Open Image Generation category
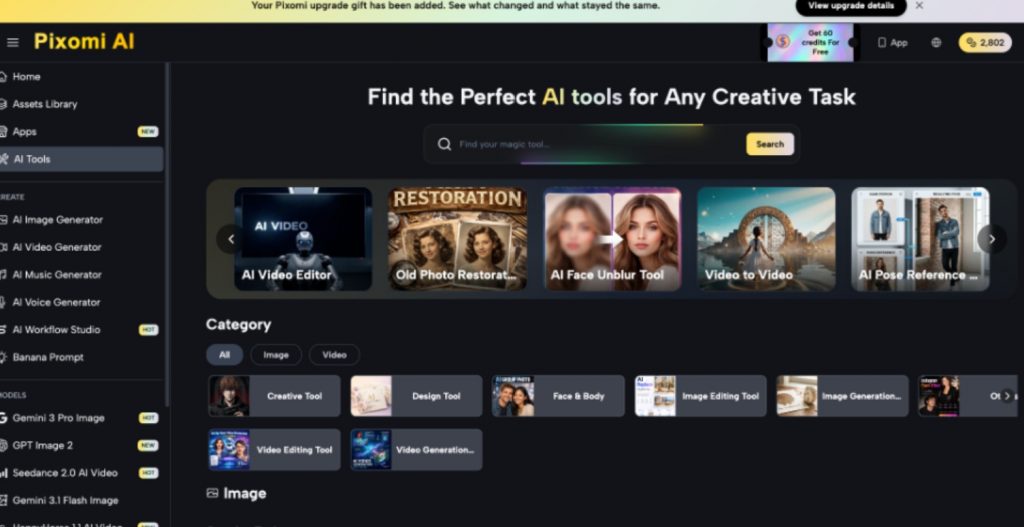Viewport: 1024px width, 527px height. point(842,396)
